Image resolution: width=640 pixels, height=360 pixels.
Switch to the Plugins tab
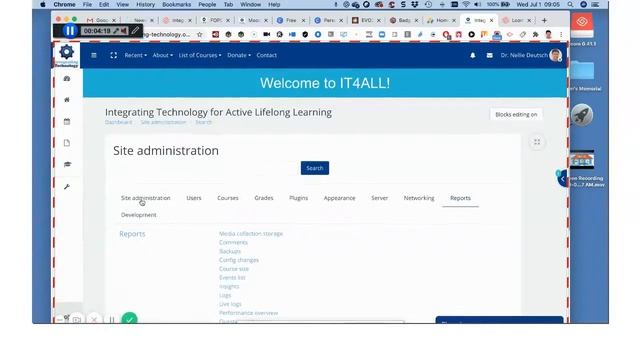tap(298, 198)
